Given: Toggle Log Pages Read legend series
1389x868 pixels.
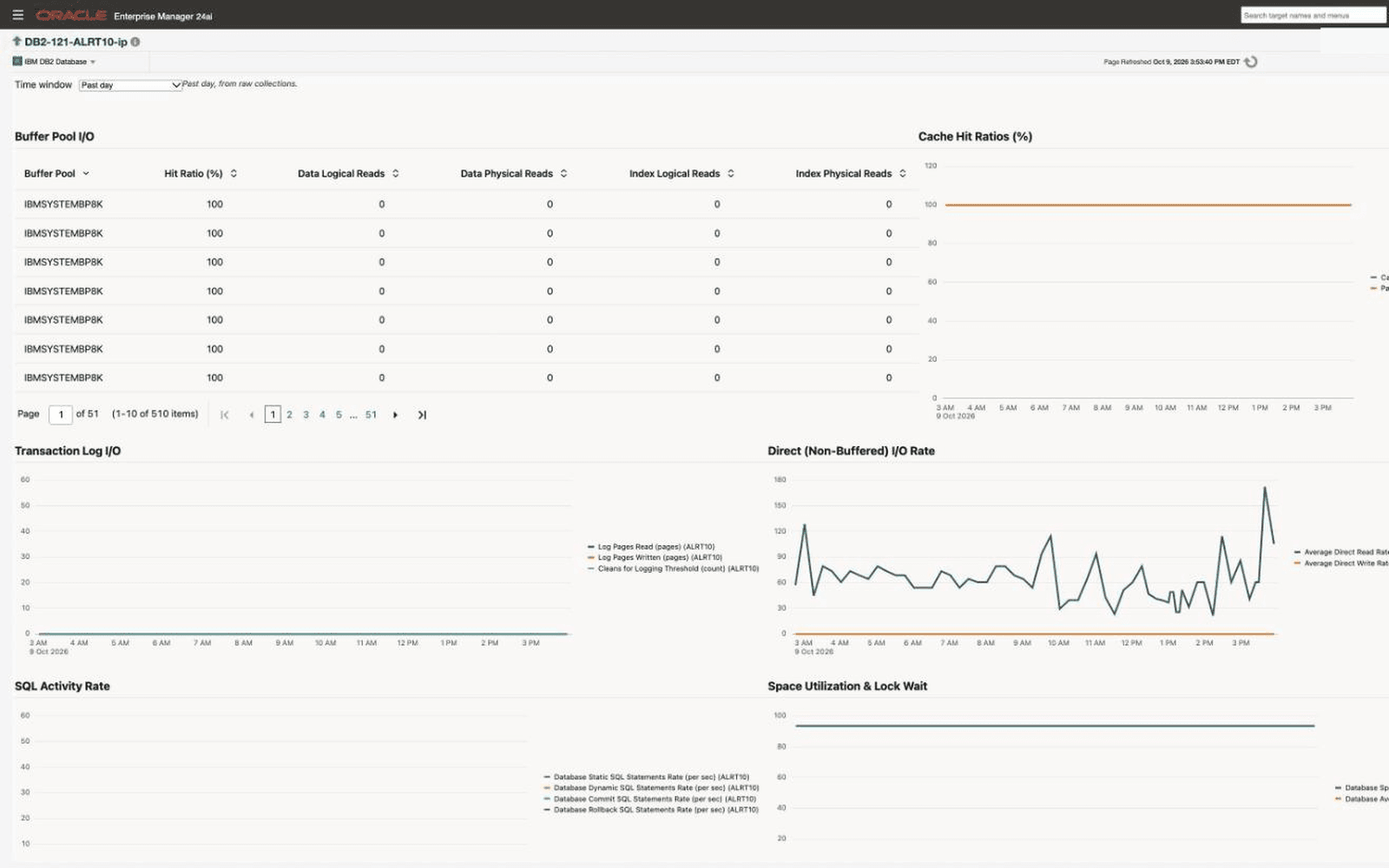Looking at the screenshot, I should click(x=651, y=547).
